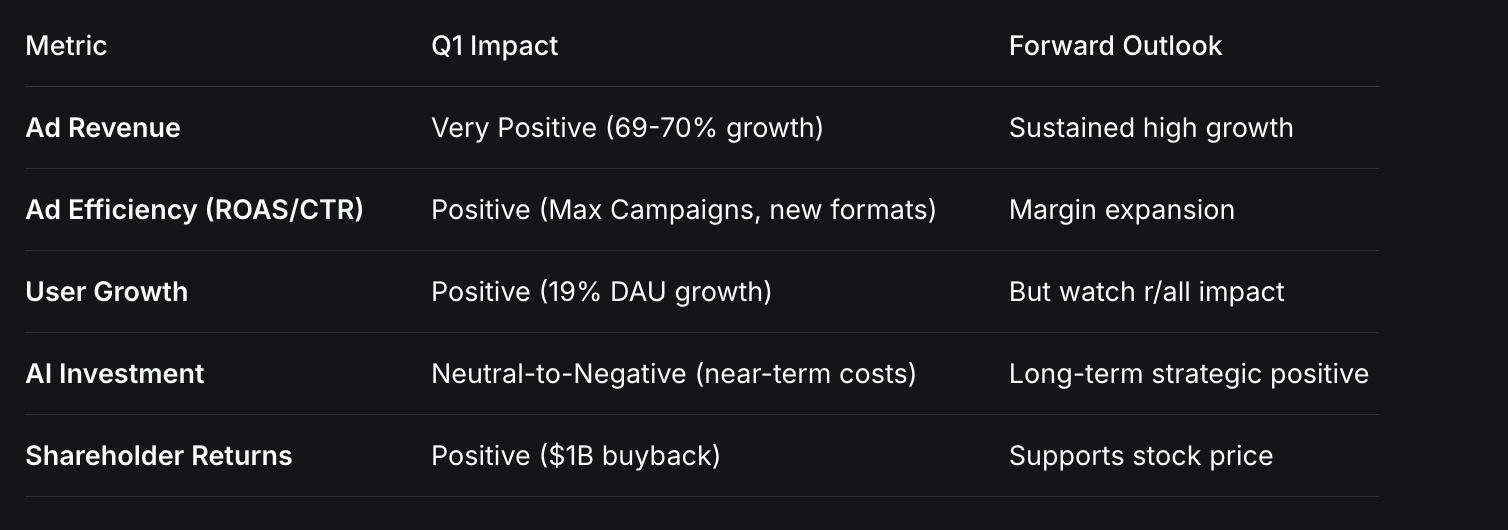Click the Q1 Impact column header

(494, 46)
